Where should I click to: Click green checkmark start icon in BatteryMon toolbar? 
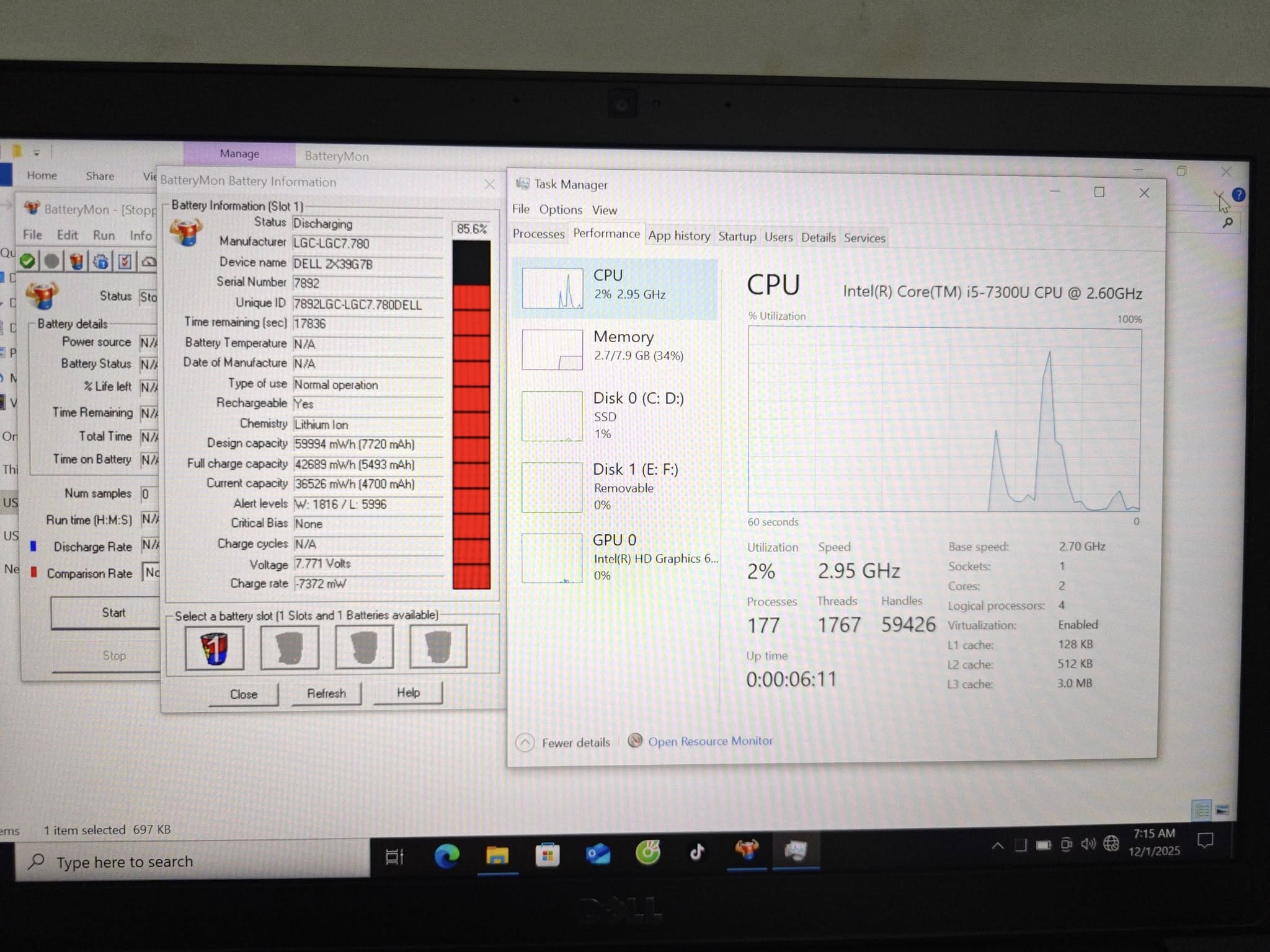pyautogui.click(x=27, y=260)
